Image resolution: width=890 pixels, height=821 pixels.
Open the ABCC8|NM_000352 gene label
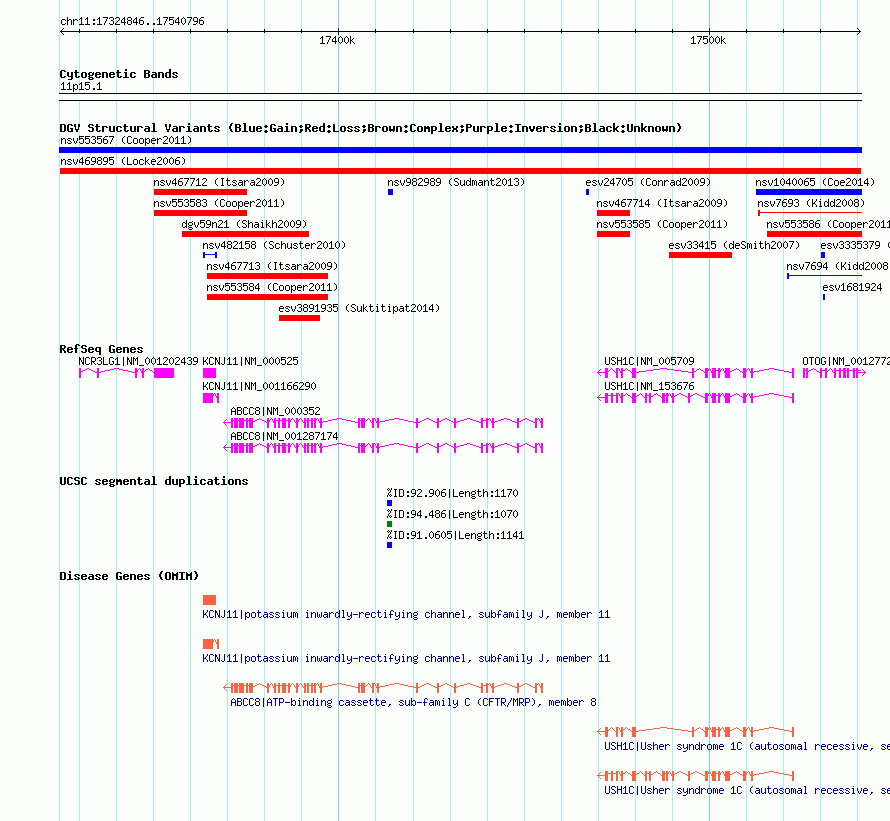point(275,411)
